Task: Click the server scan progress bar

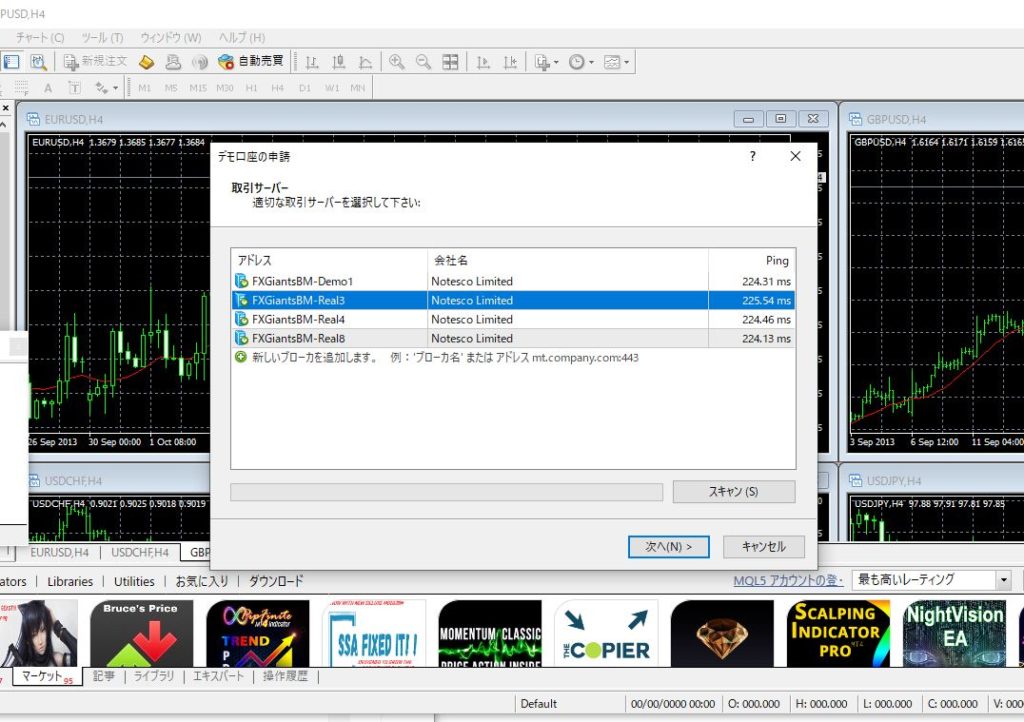Action: (447, 492)
